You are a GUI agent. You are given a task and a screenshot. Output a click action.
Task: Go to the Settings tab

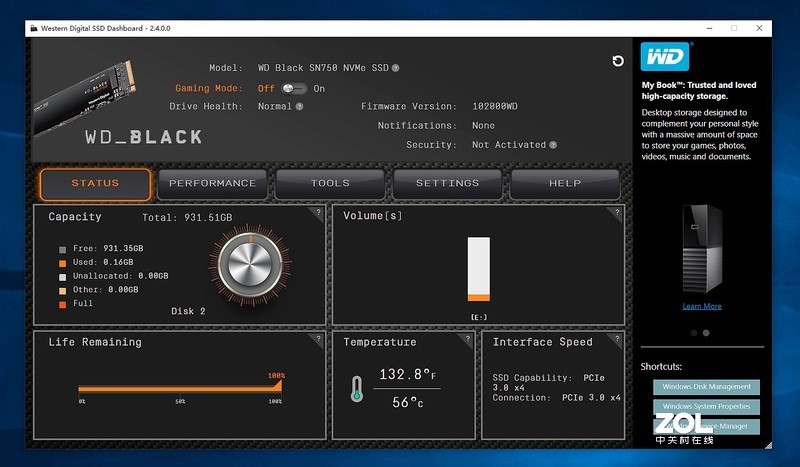click(447, 184)
